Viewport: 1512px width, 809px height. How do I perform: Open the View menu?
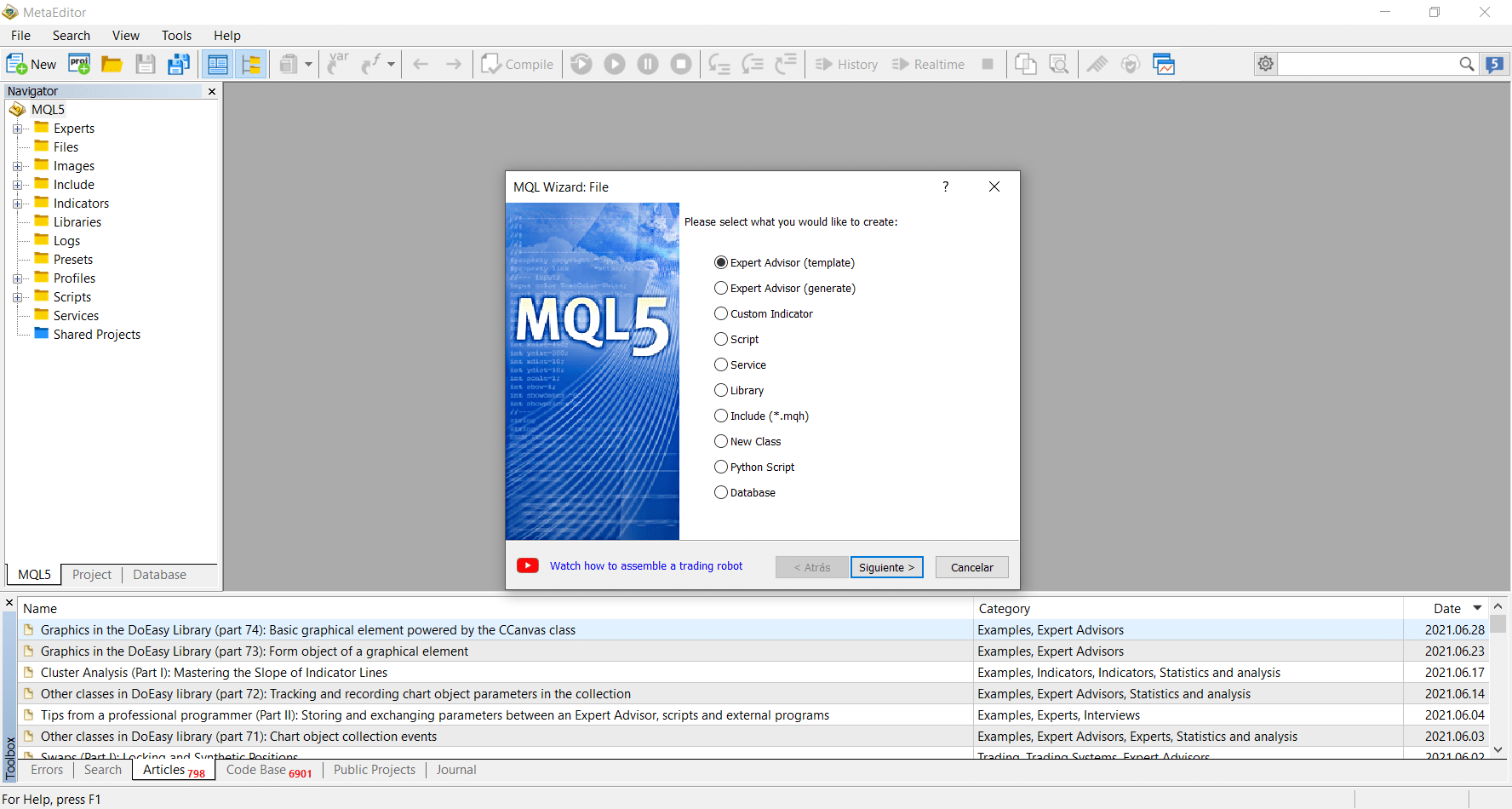(125, 35)
